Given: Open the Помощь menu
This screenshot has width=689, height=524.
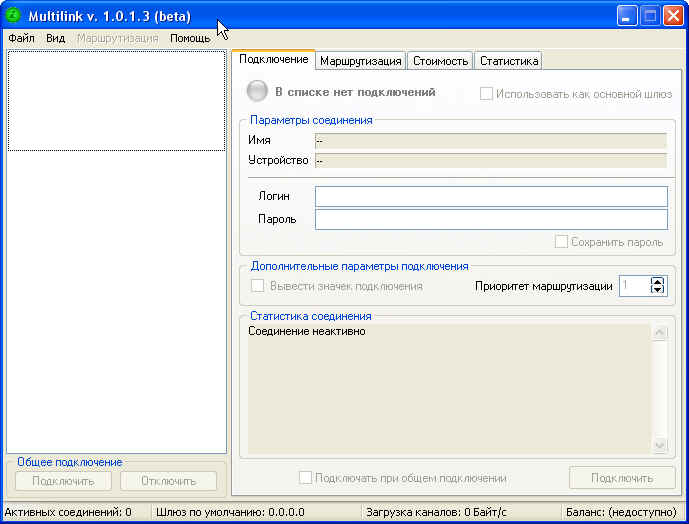Looking at the screenshot, I should pyautogui.click(x=190, y=38).
